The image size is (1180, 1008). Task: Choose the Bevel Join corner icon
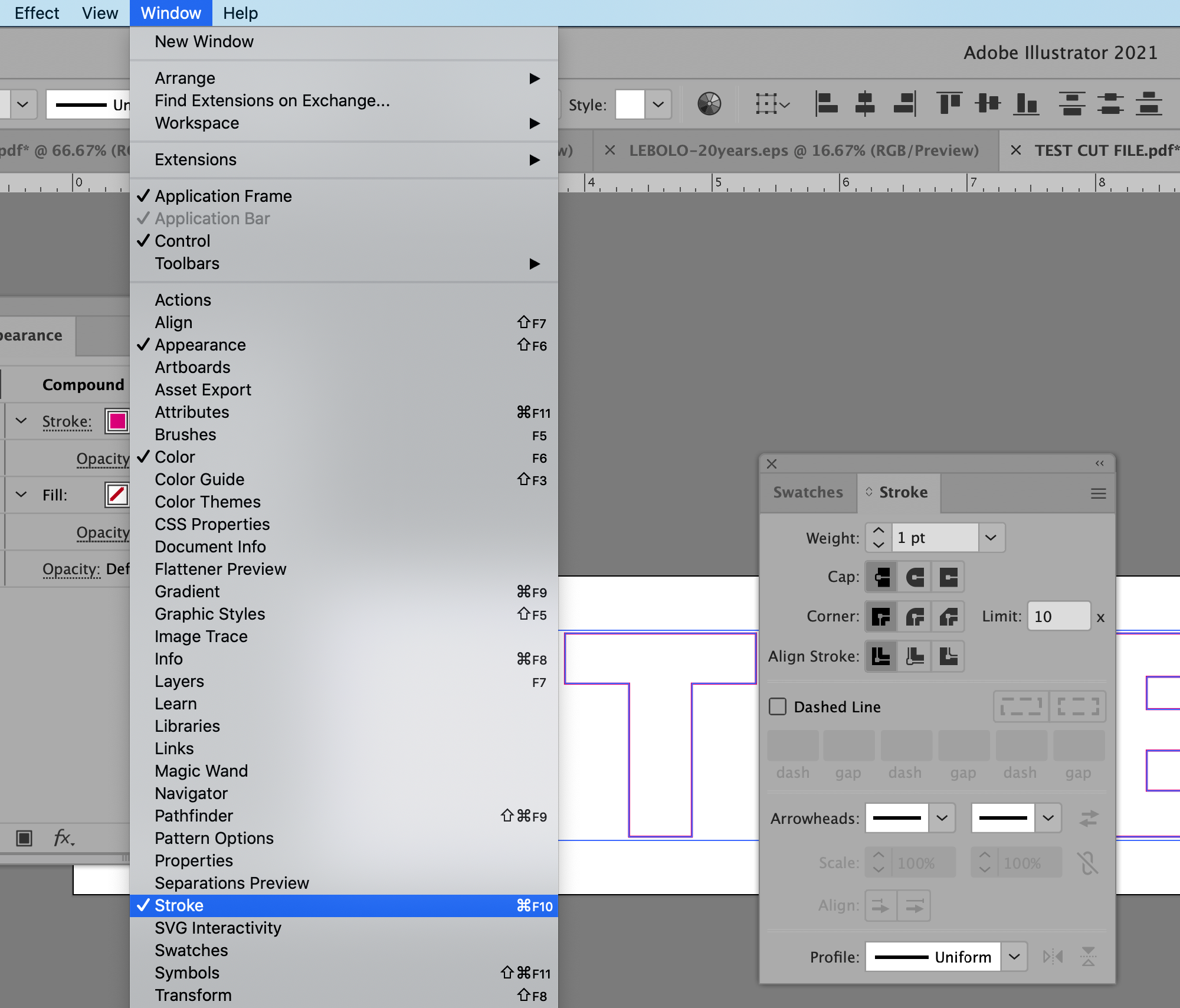948,617
